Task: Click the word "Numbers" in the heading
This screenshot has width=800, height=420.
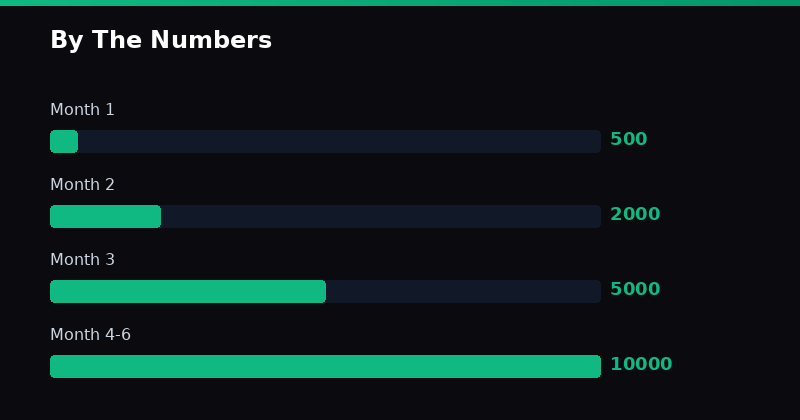Action: 207,41
